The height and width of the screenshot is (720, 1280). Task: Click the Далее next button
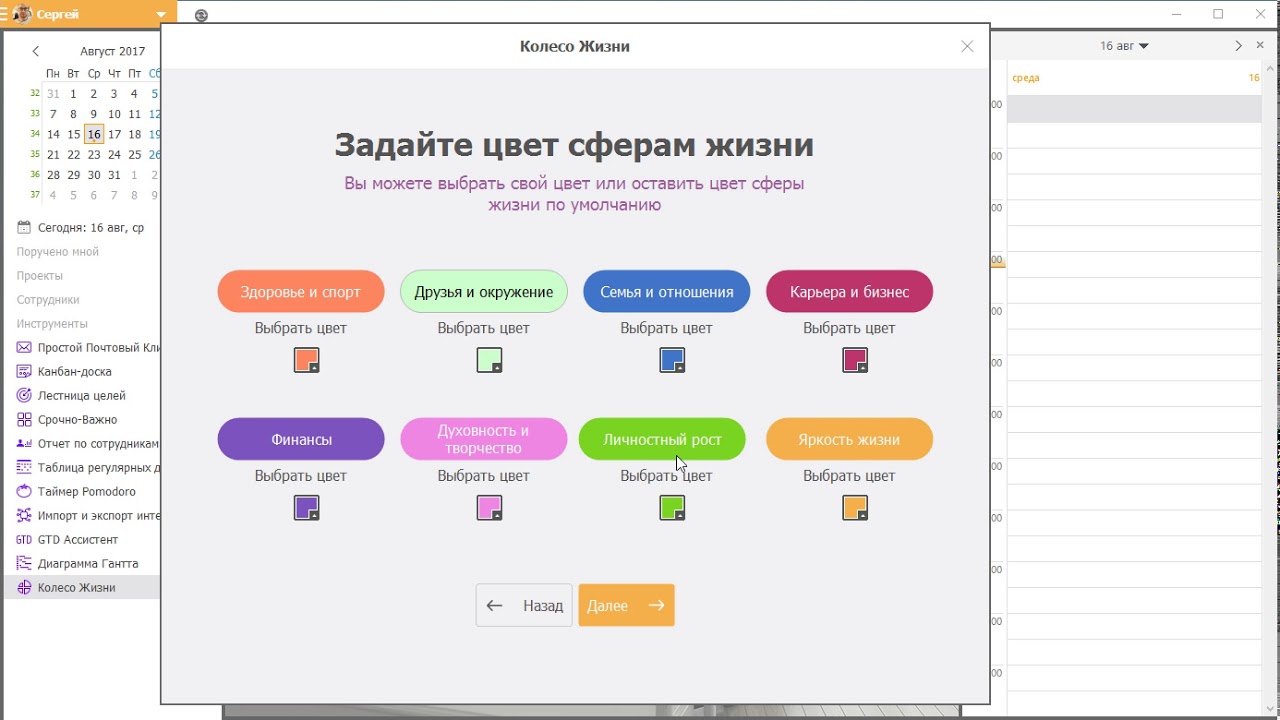[x=626, y=605]
